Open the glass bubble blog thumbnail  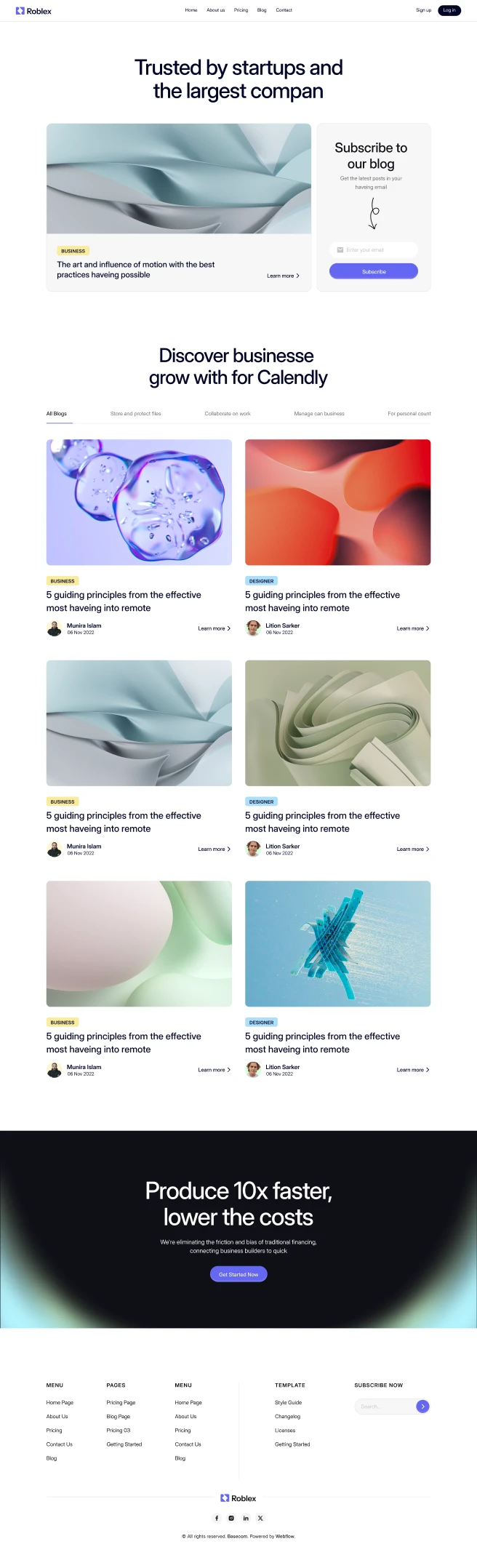139,502
